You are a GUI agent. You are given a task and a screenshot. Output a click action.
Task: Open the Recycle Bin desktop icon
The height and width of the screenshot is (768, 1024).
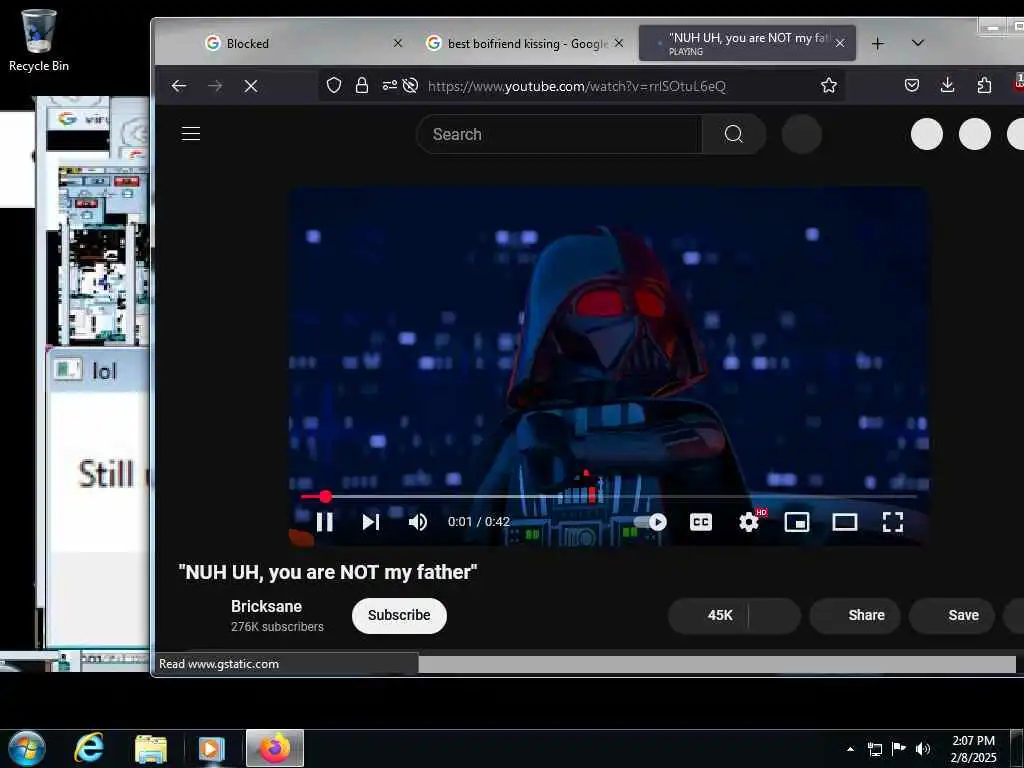[x=39, y=40]
